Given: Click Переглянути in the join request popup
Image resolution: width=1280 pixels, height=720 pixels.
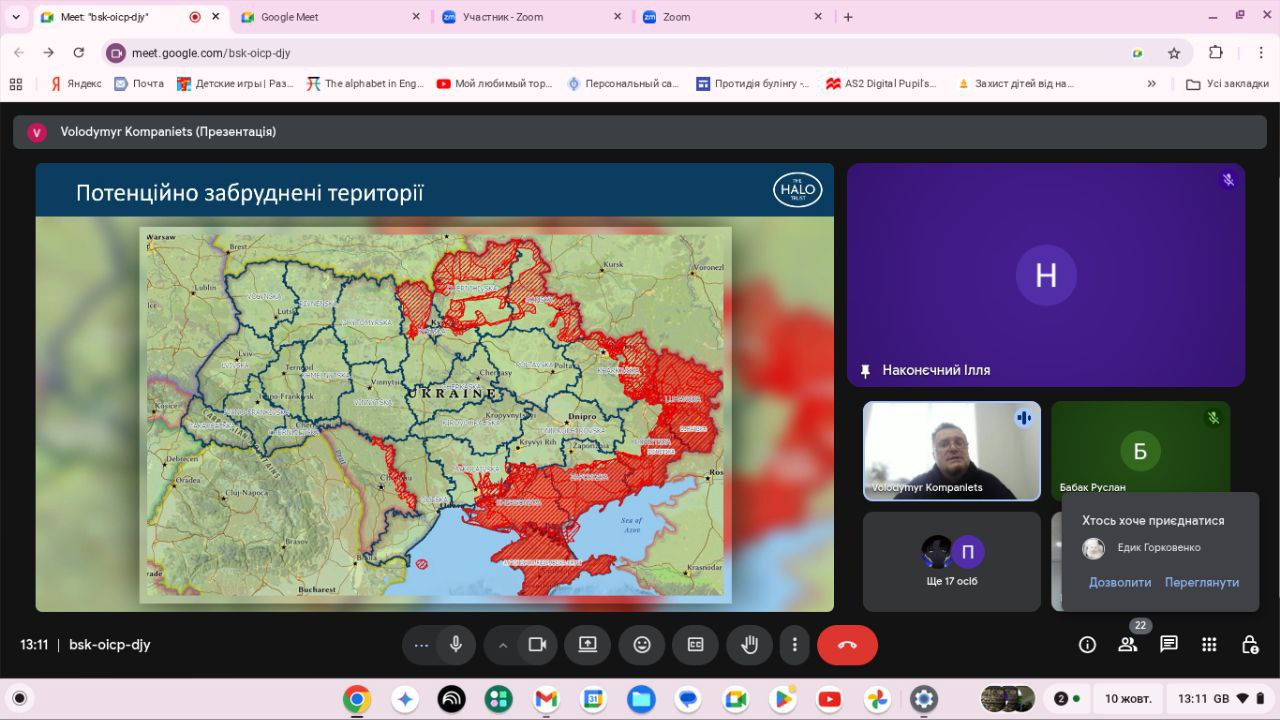Looking at the screenshot, I should click(1201, 582).
